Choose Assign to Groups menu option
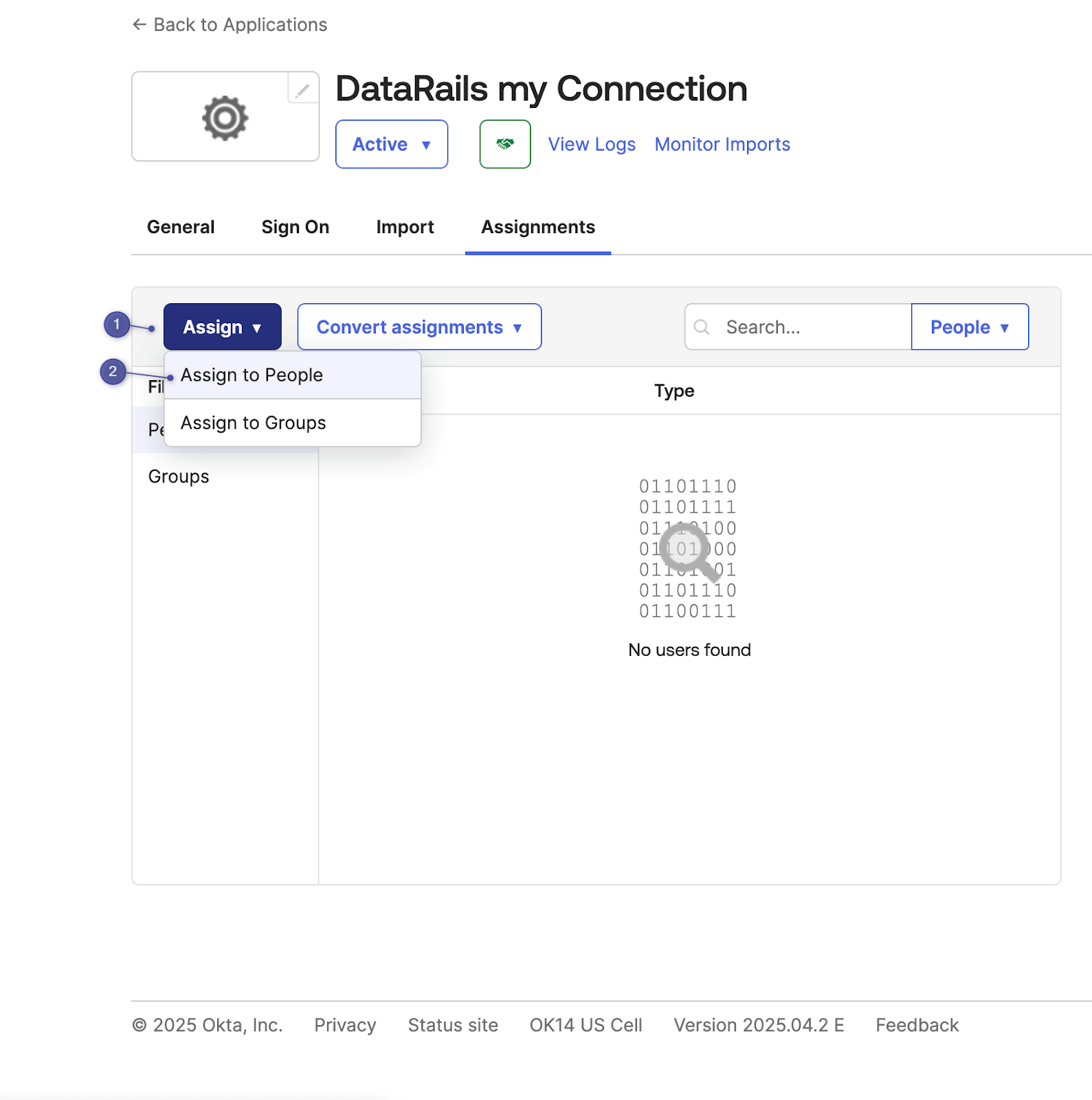Screen dimensions: 1092x1100 click(x=253, y=423)
